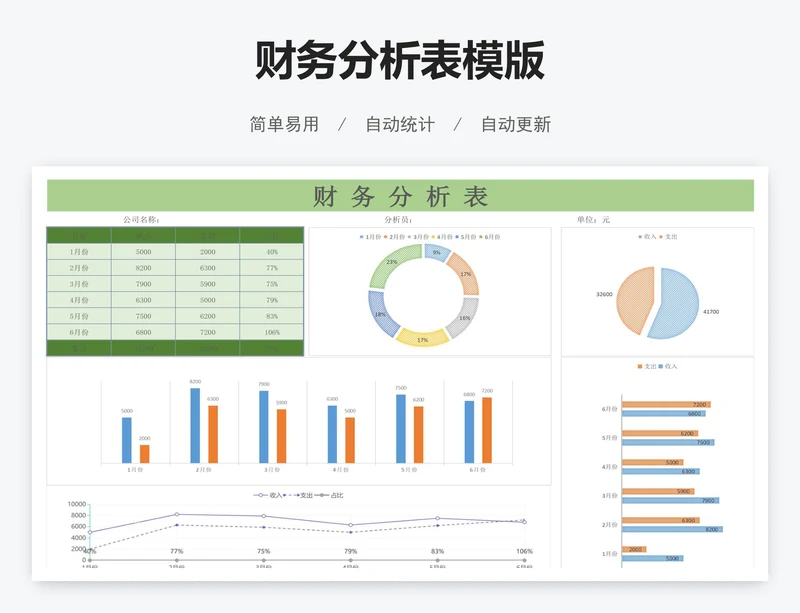Click 收入 in the pie chart legend
This screenshot has width=800, height=613.
click(647, 237)
